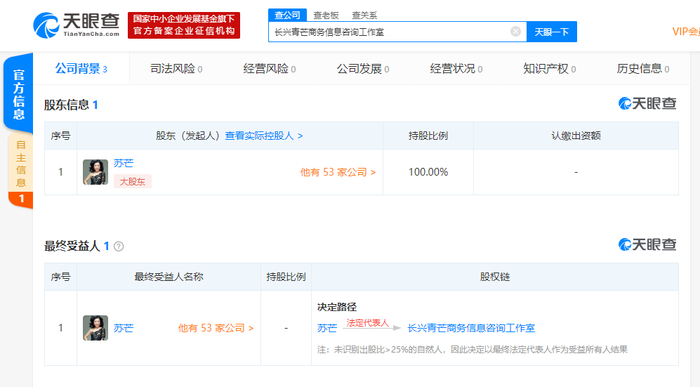Click the 查看实际控股人 link
Image resolution: width=700 pixels, height=387 pixels.
click(264, 136)
